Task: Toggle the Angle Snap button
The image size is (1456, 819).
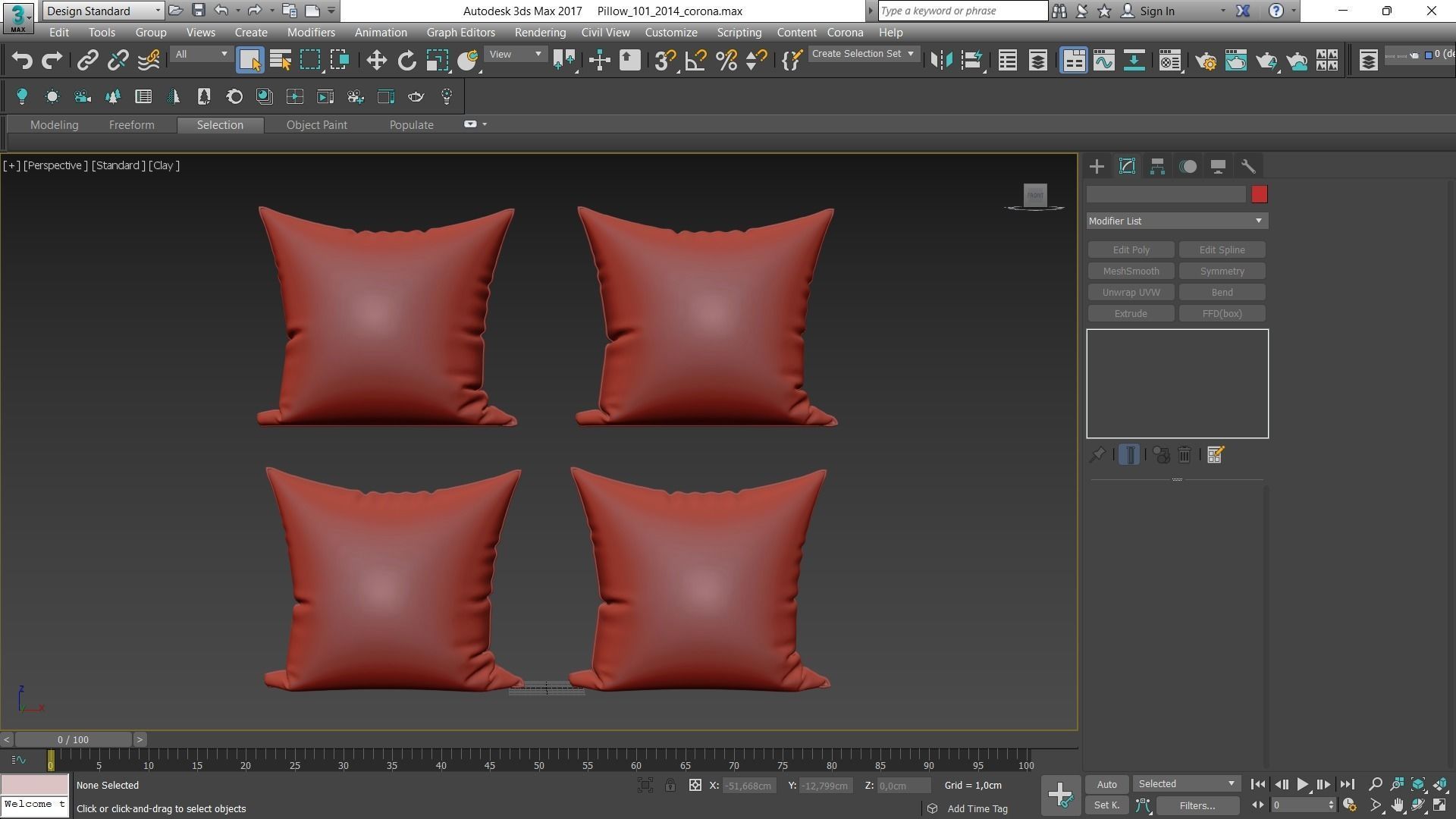Action: click(695, 60)
